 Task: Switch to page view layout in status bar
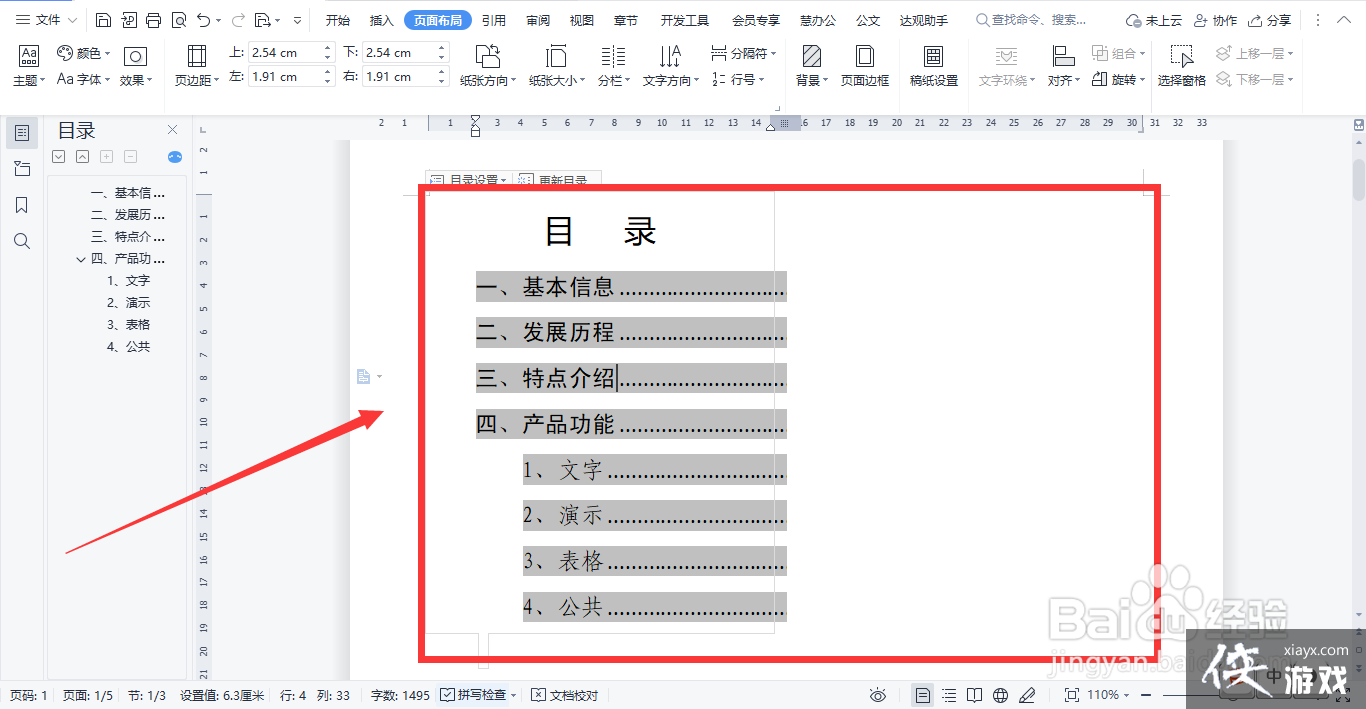[x=923, y=695]
